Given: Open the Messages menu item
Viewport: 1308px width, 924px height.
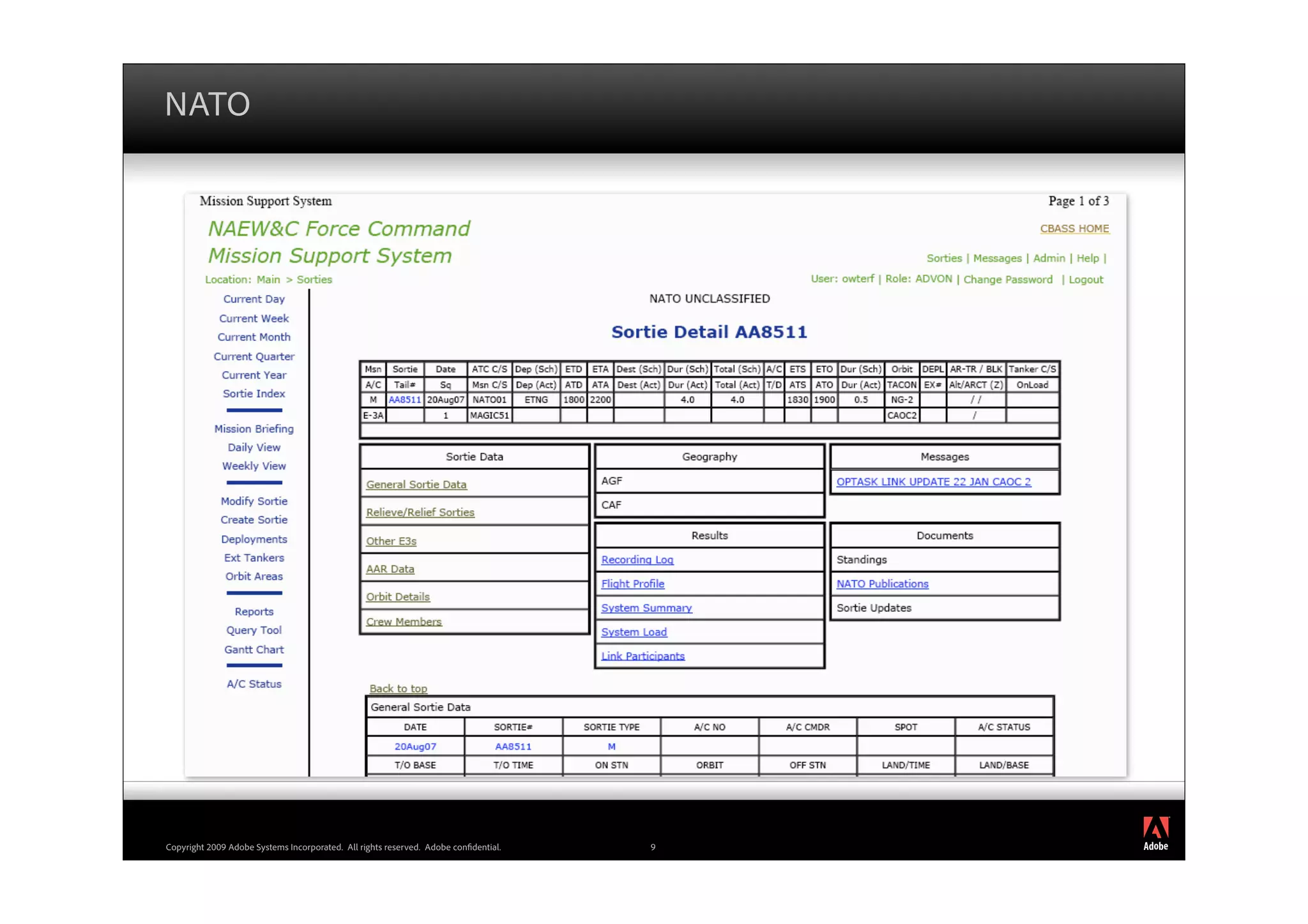Looking at the screenshot, I should (997, 258).
